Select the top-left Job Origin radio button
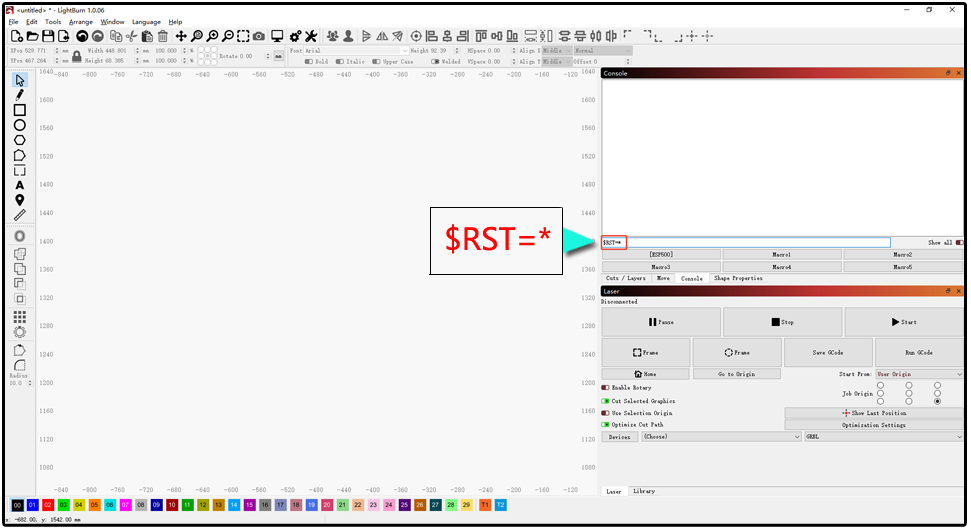The image size is (971, 531). [x=881, y=385]
